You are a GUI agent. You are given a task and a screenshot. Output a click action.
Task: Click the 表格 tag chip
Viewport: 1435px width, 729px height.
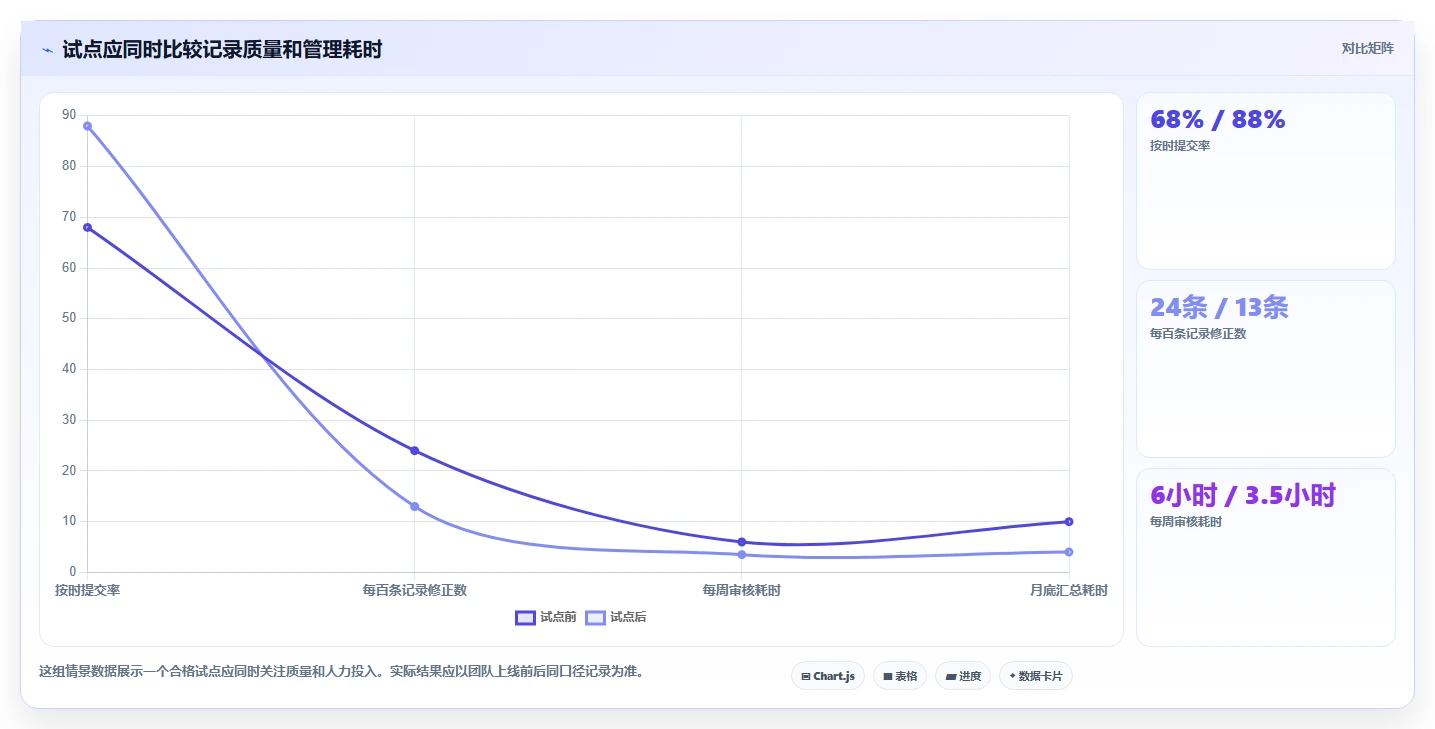click(x=899, y=676)
